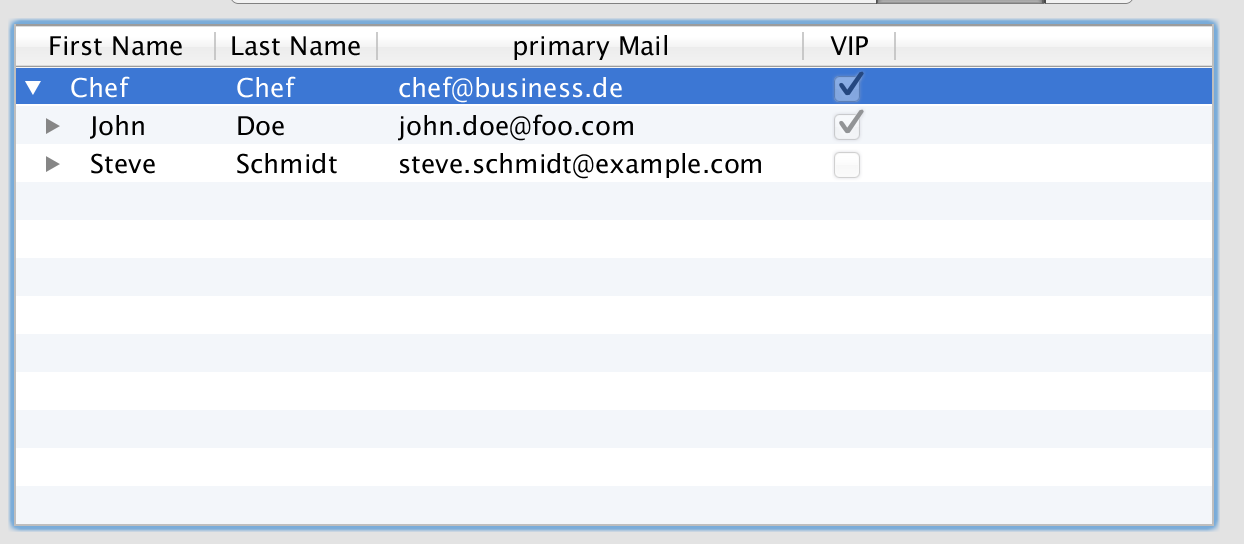
Task: Click the VIP column header
Action: [x=849, y=46]
